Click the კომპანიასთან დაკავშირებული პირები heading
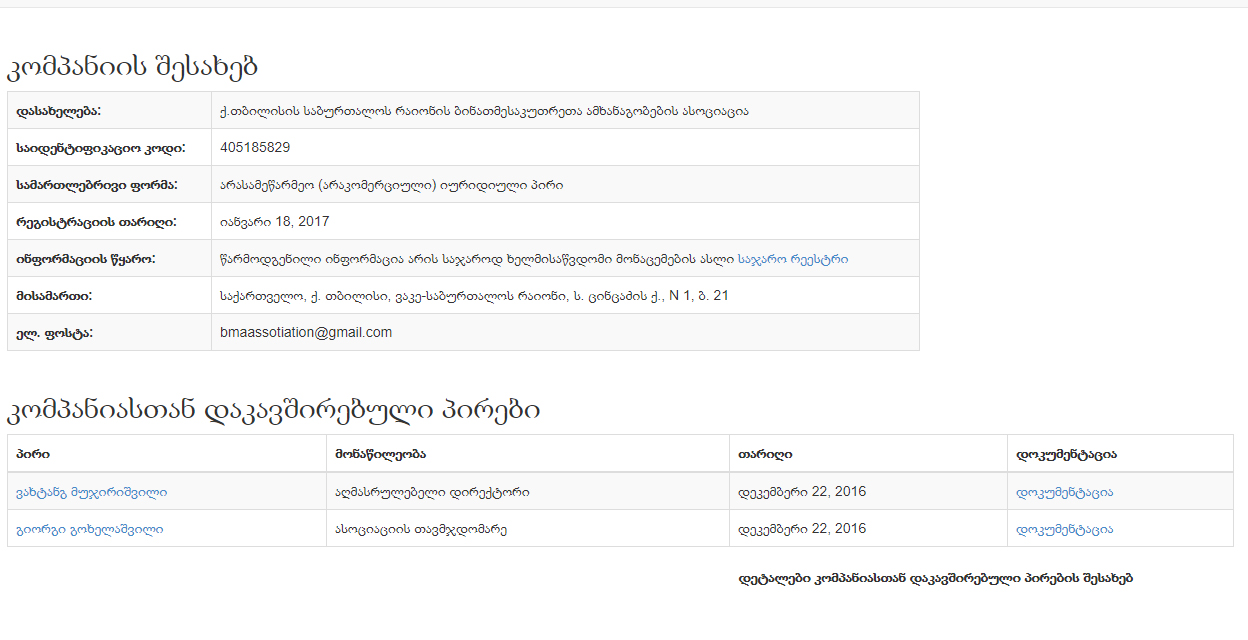The height and width of the screenshot is (640, 1248). pos(274,410)
